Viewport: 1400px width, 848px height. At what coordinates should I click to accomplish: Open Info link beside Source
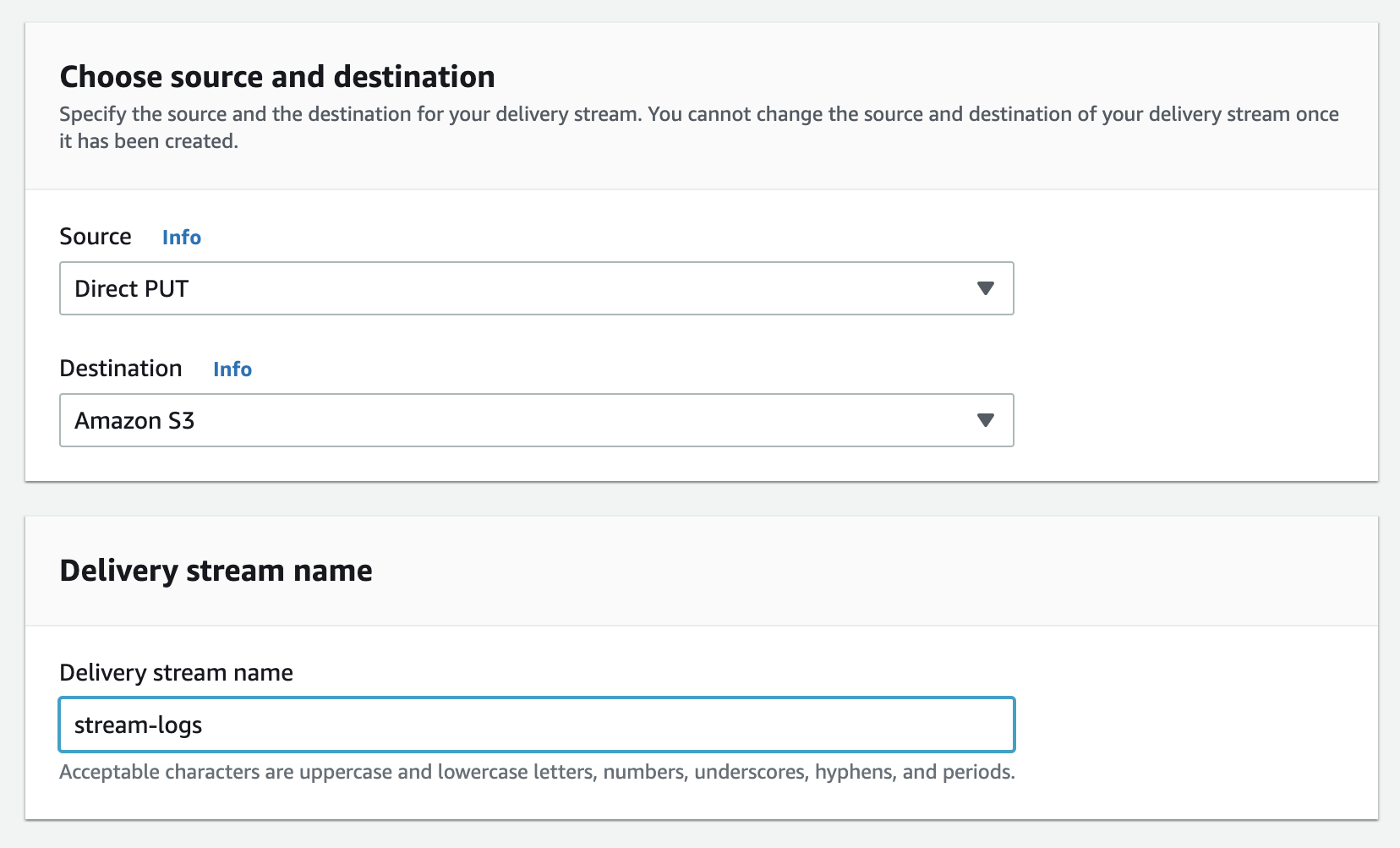pyautogui.click(x=182, y=238)
